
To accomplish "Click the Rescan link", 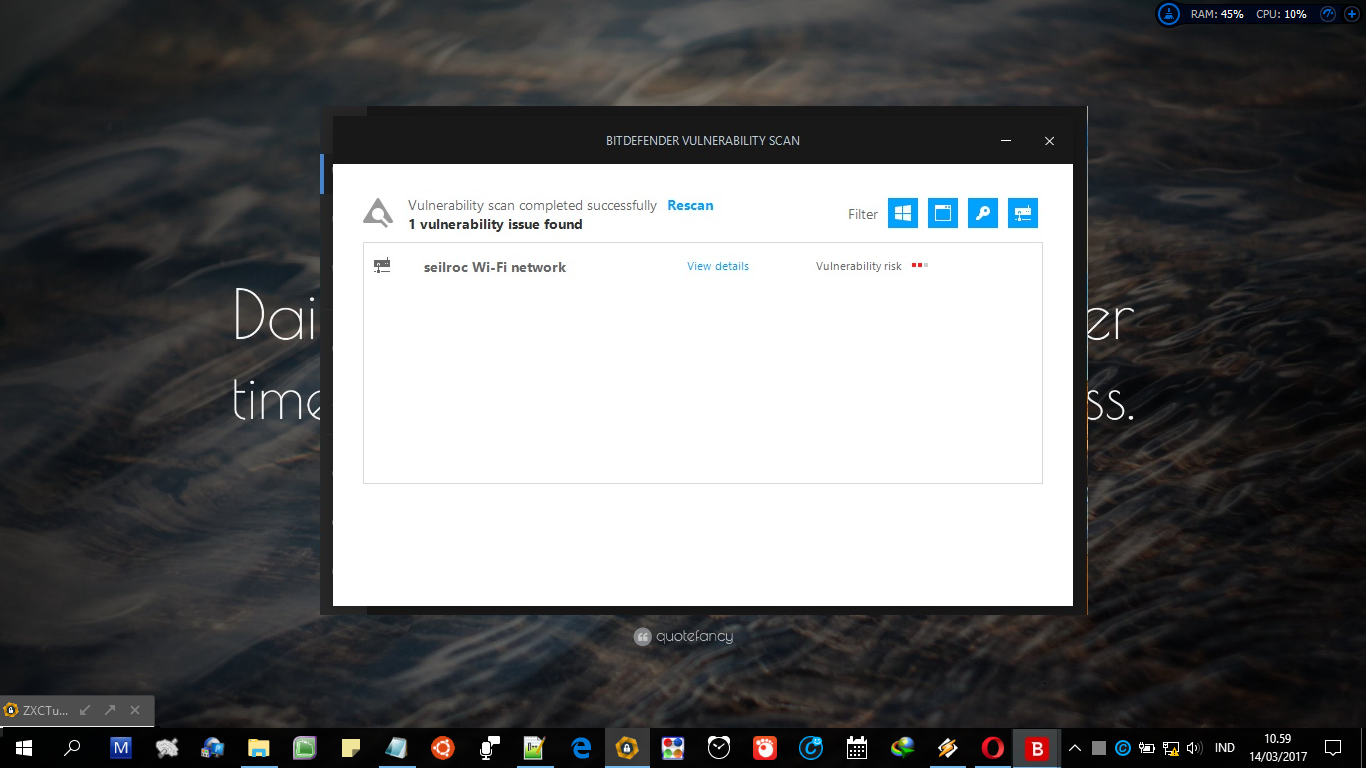I will click(690, 205).
